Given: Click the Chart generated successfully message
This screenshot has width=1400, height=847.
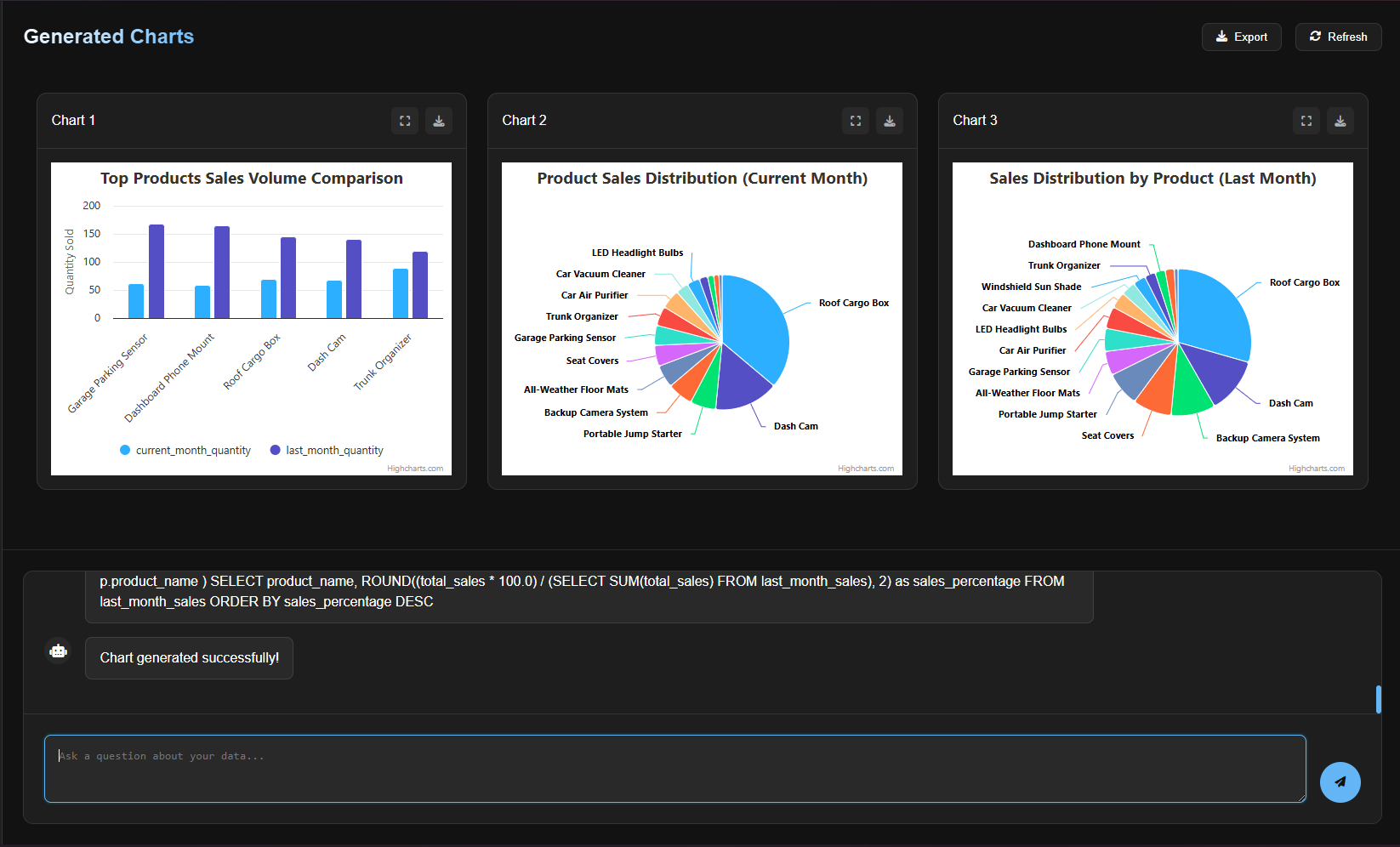Looking at the screenshot, I should [190, 658].
